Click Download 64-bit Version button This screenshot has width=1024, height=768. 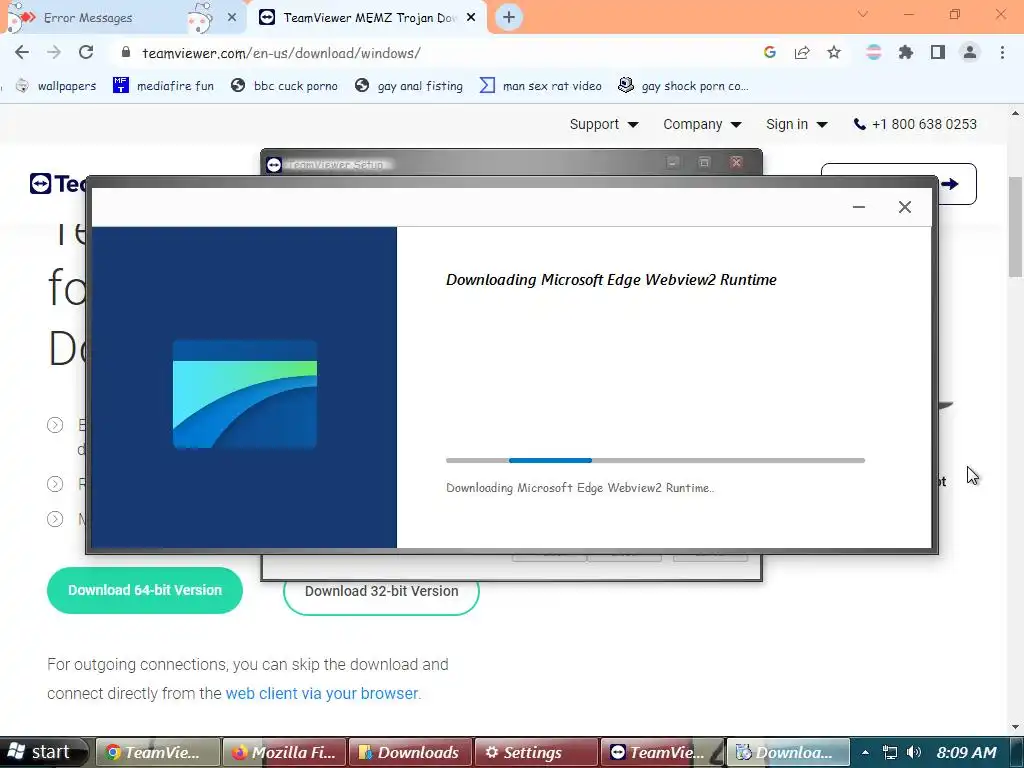145,590
